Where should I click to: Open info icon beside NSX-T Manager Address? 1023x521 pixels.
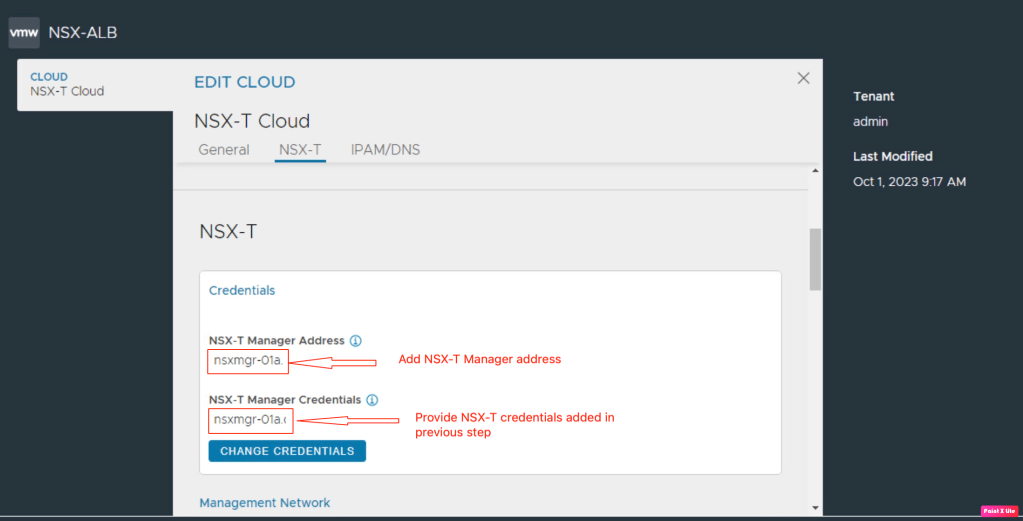[x=355, y=340]
